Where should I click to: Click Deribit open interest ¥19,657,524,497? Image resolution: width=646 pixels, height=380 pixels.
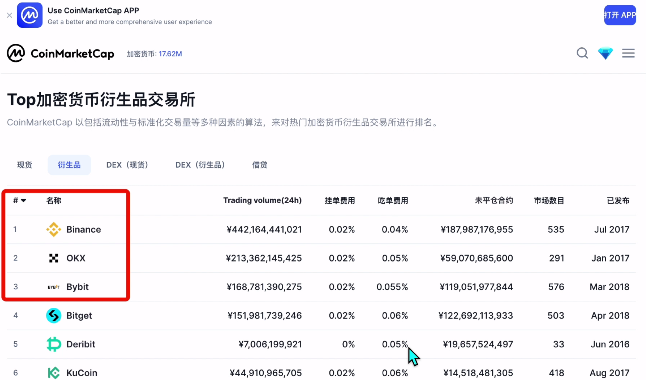[478, 344]
